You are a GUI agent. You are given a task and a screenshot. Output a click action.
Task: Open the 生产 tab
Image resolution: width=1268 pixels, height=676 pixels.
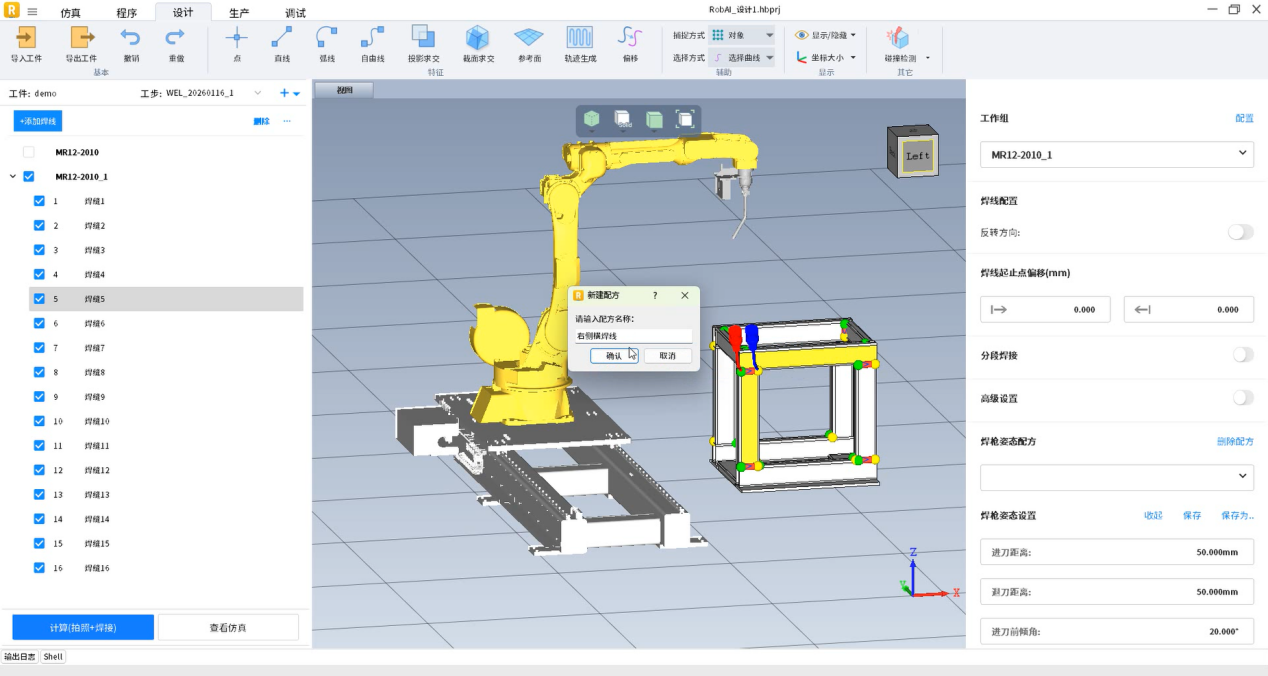(x=239, y=13)
